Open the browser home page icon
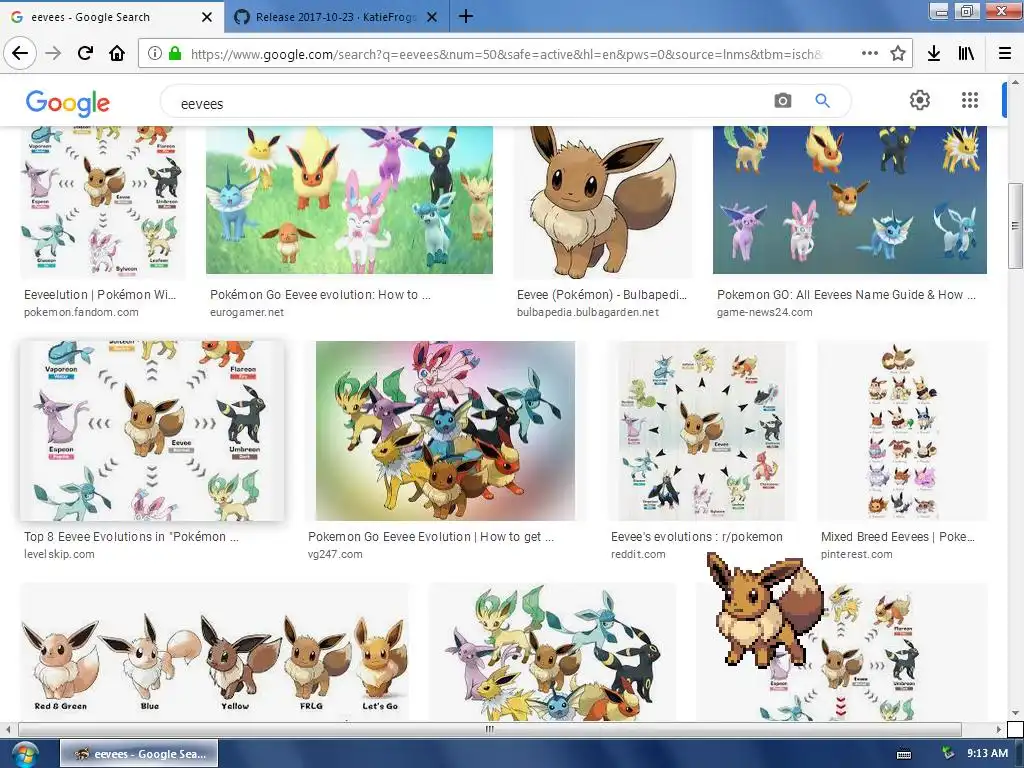 point(117,53)
